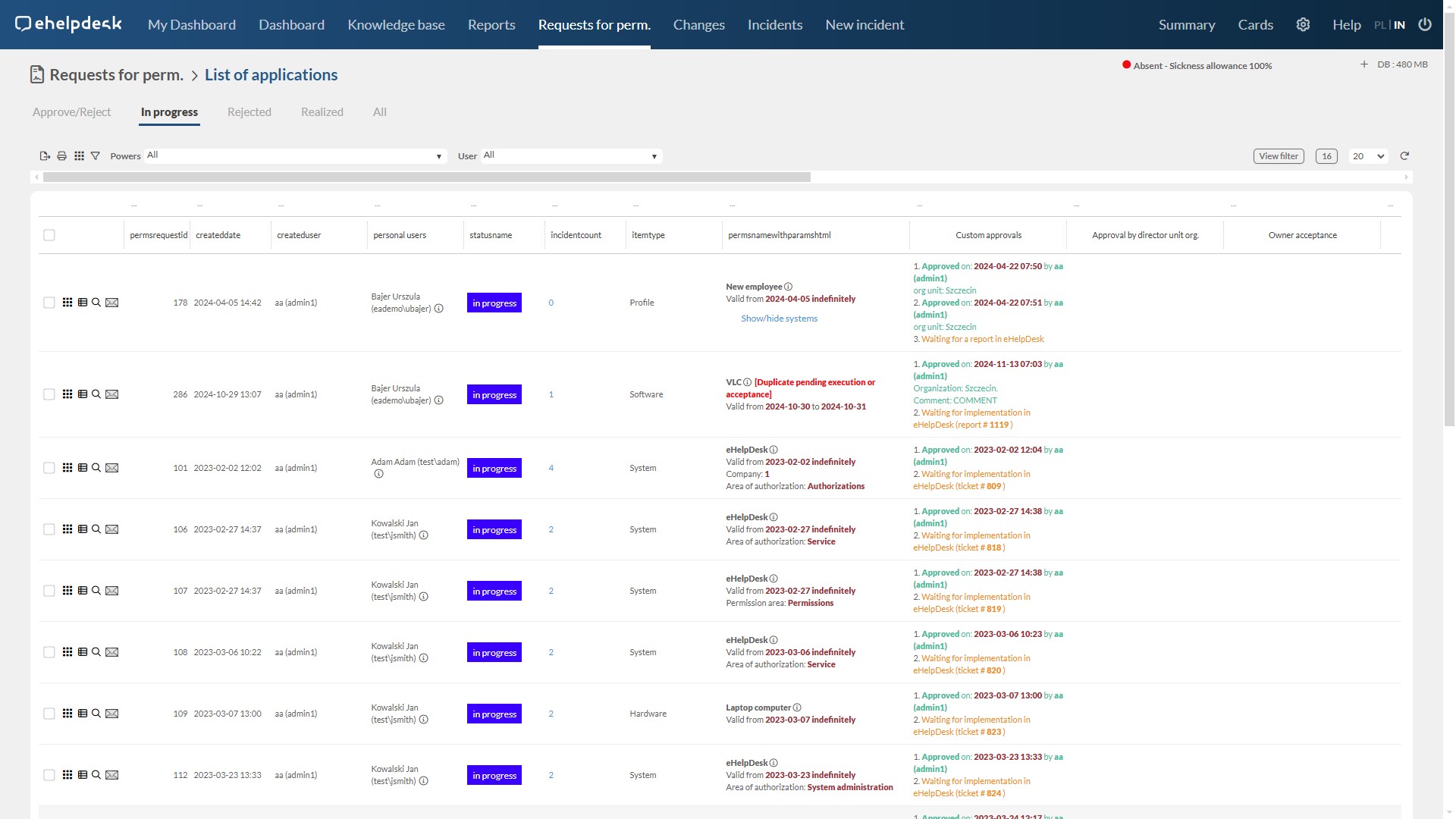Switch to the Rejected tab
Viewport: 1456px width, 819px height.
pyautogui.click(x=249, y=112)
